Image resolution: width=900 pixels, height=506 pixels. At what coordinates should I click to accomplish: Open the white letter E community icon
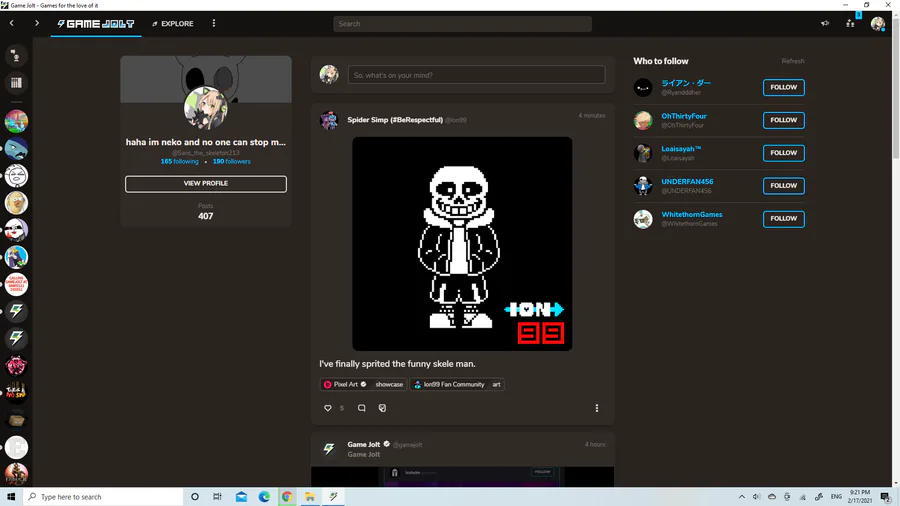[x=16, y=447]
